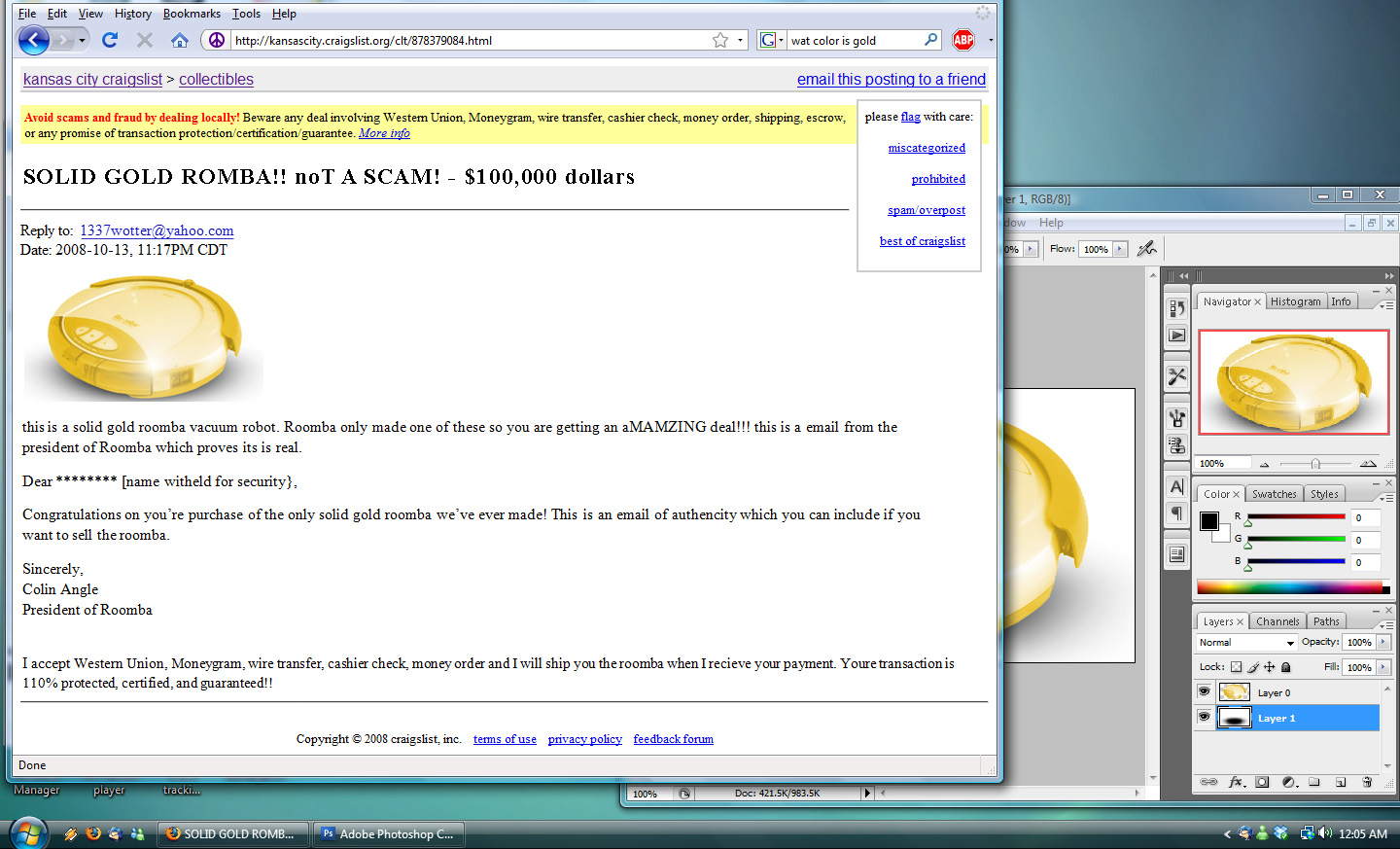The height and width of the screenshot is (849, 1400).
Task: Click the search magnifier icon in browser
Action: tap(930, 40)
